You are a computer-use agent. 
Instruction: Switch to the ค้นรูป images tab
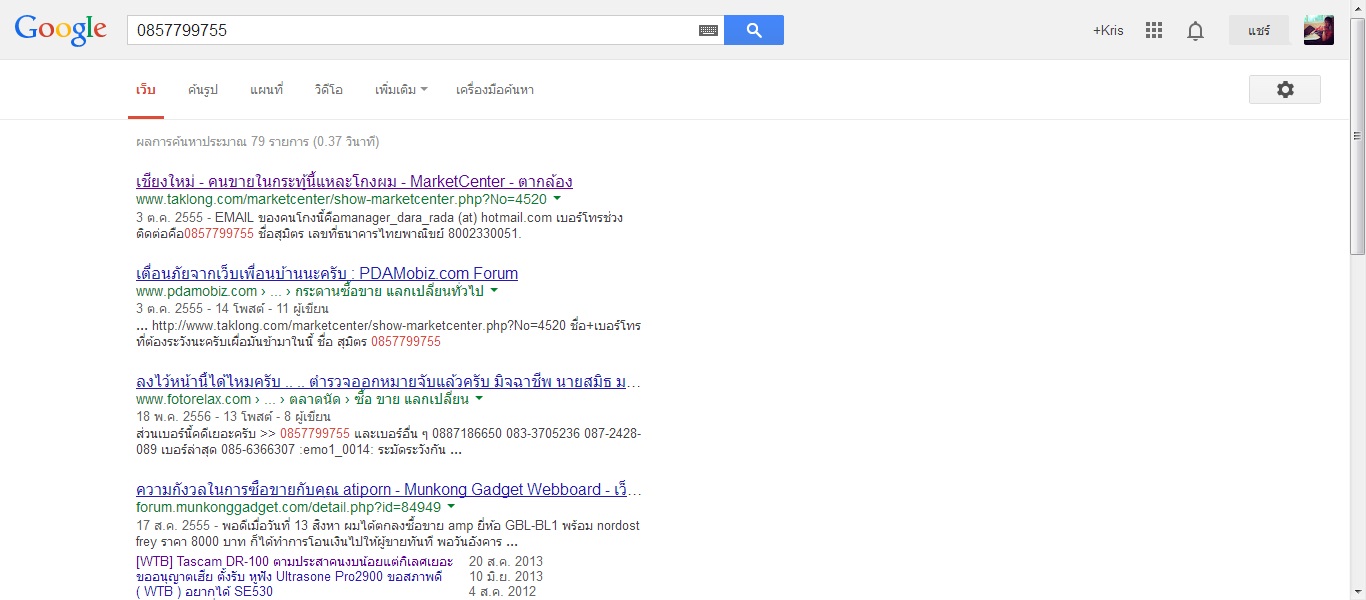click(202, 90)
